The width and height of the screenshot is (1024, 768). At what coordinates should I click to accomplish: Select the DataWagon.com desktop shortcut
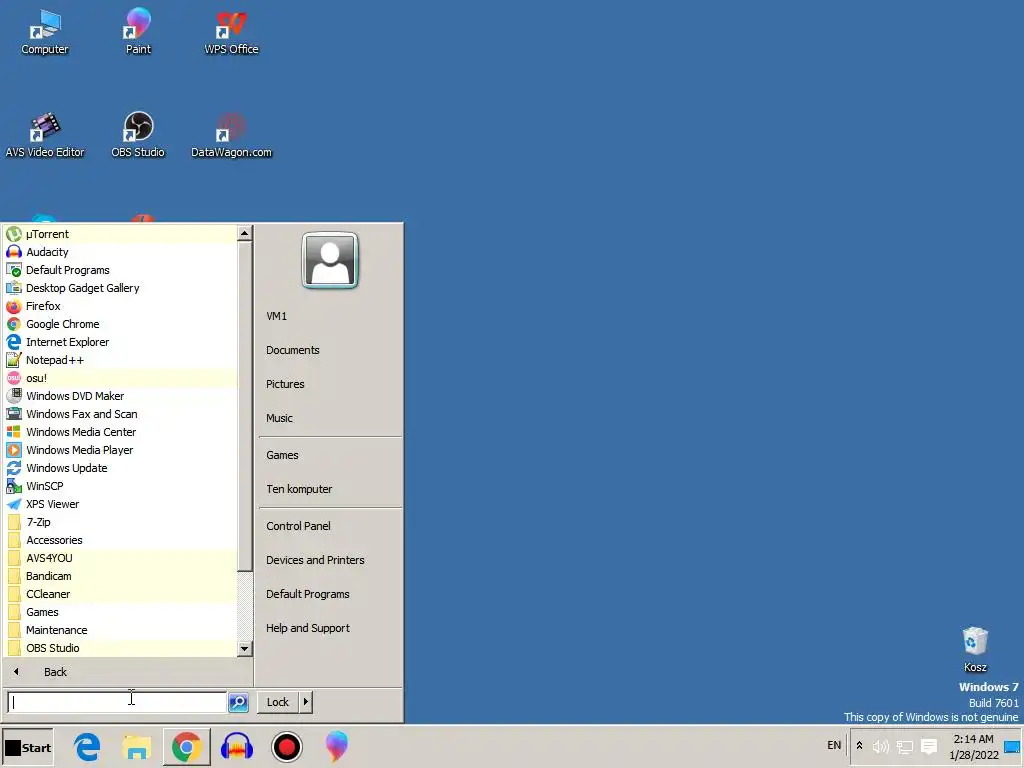coord(231,136)
